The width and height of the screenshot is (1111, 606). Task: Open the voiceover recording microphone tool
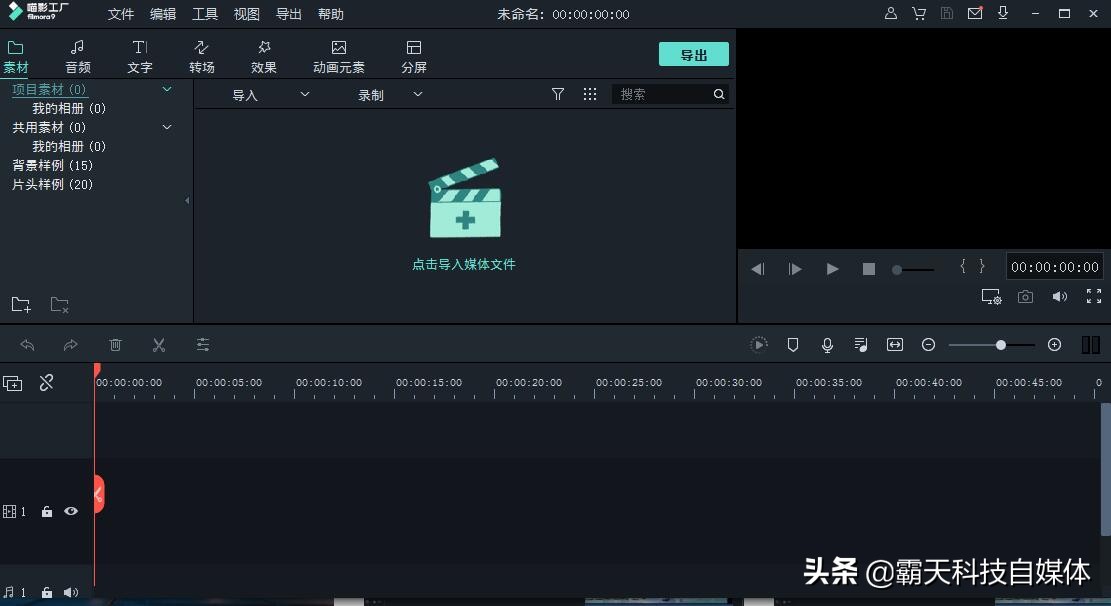click(827, 344)
